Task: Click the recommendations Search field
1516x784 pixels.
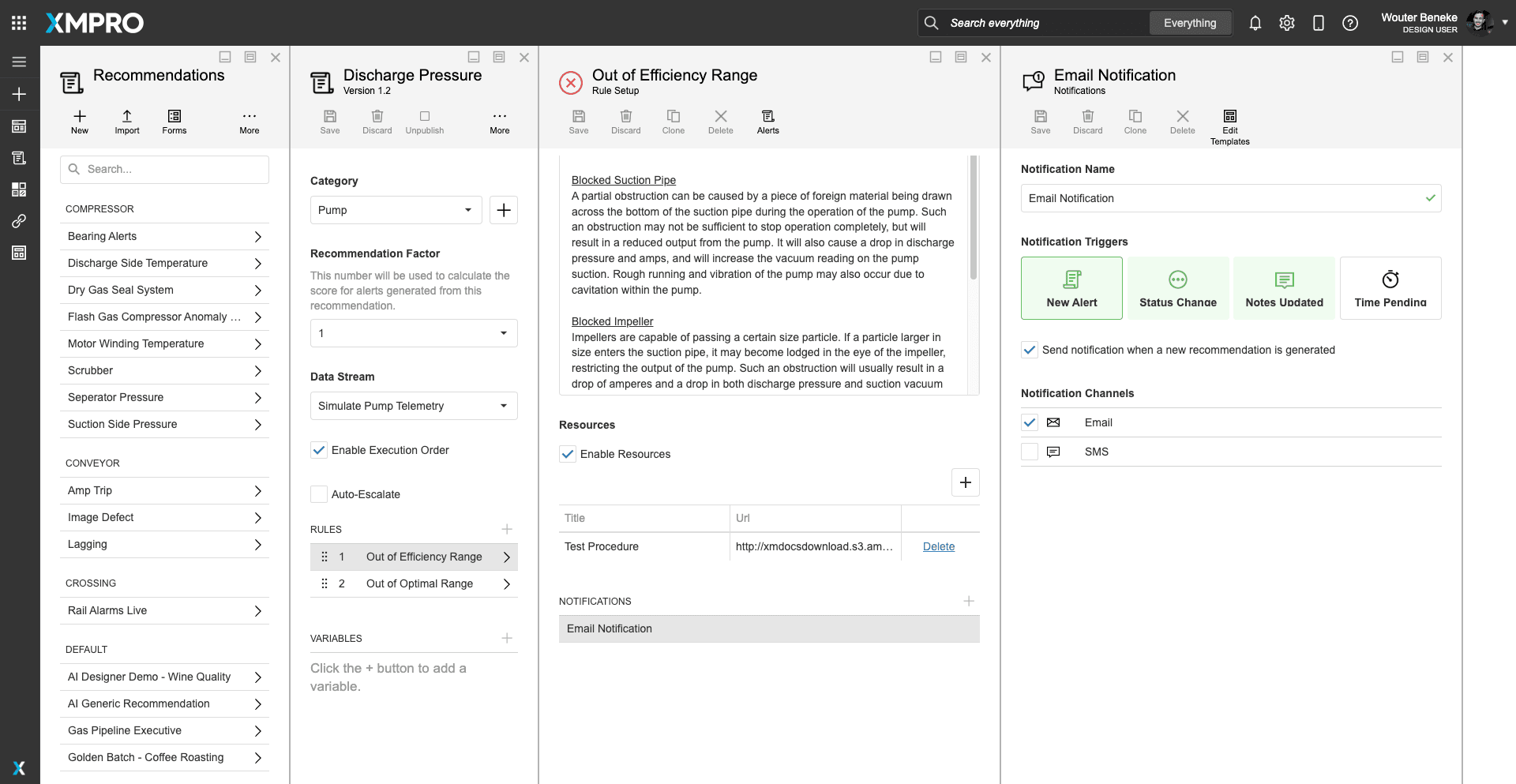Action: (x=164, y=169)
